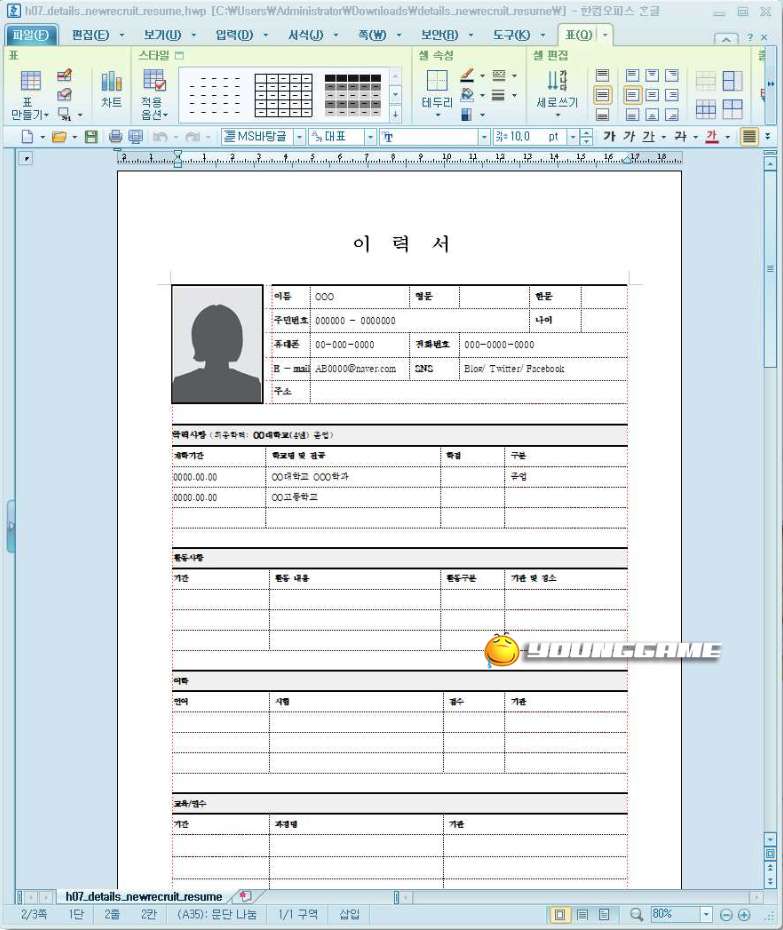Click the justify paragraph alignment icon

pos(749,136)
